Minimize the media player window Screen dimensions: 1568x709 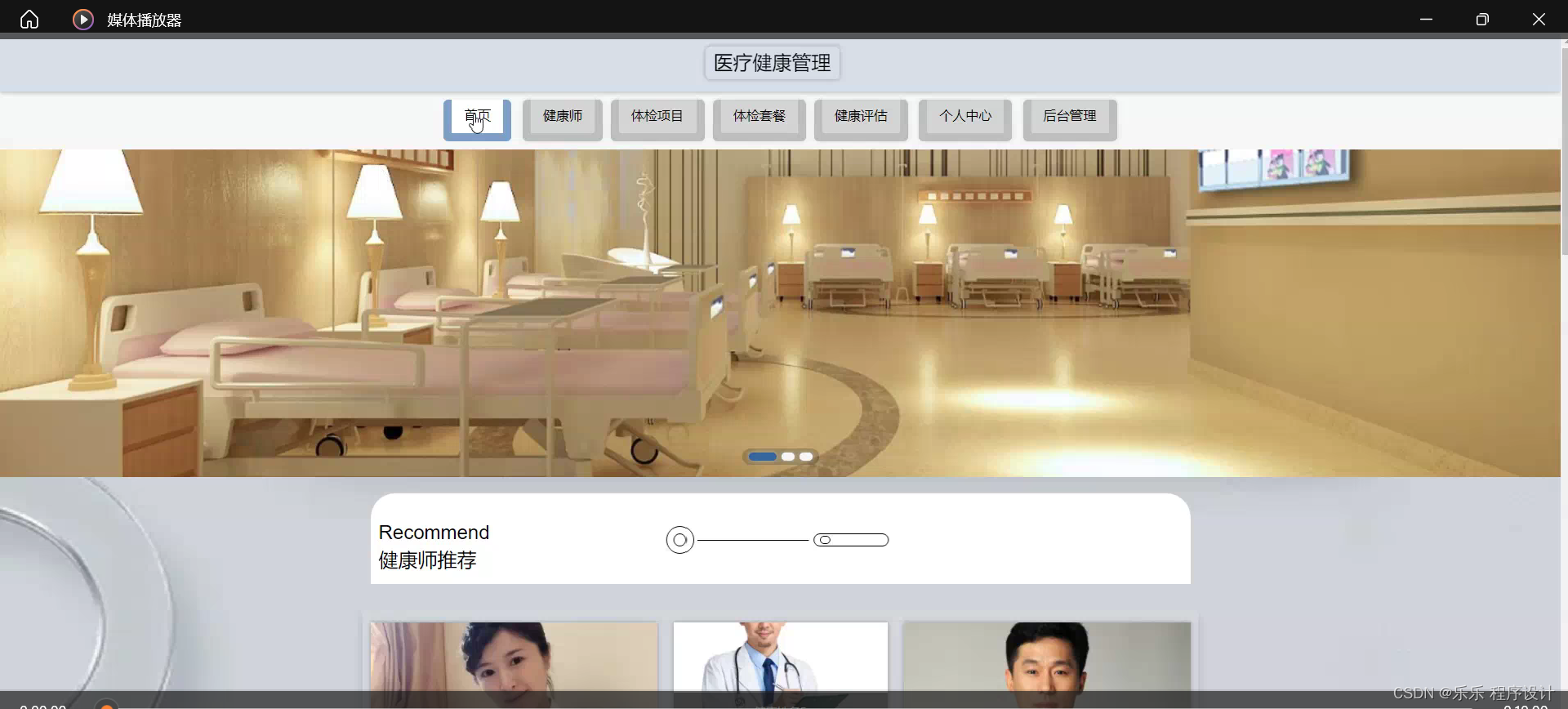pos(1426,19)
